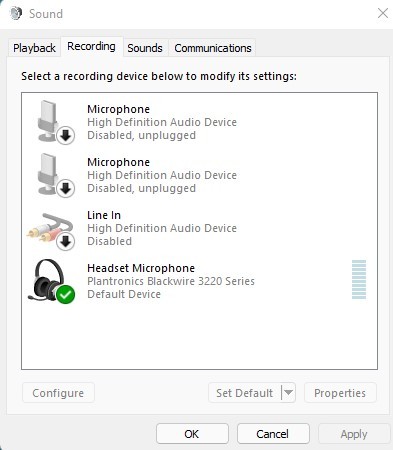Viewport: 393px width, 450px height.
Task: Click Cancel to dismiss dialog
Action: click(x=273, y=434)
